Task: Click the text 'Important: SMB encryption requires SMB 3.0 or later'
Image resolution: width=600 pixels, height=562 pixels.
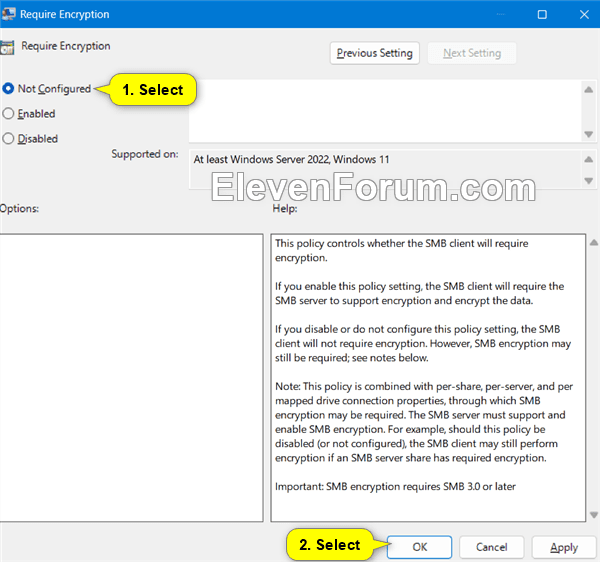Action: 395,487
